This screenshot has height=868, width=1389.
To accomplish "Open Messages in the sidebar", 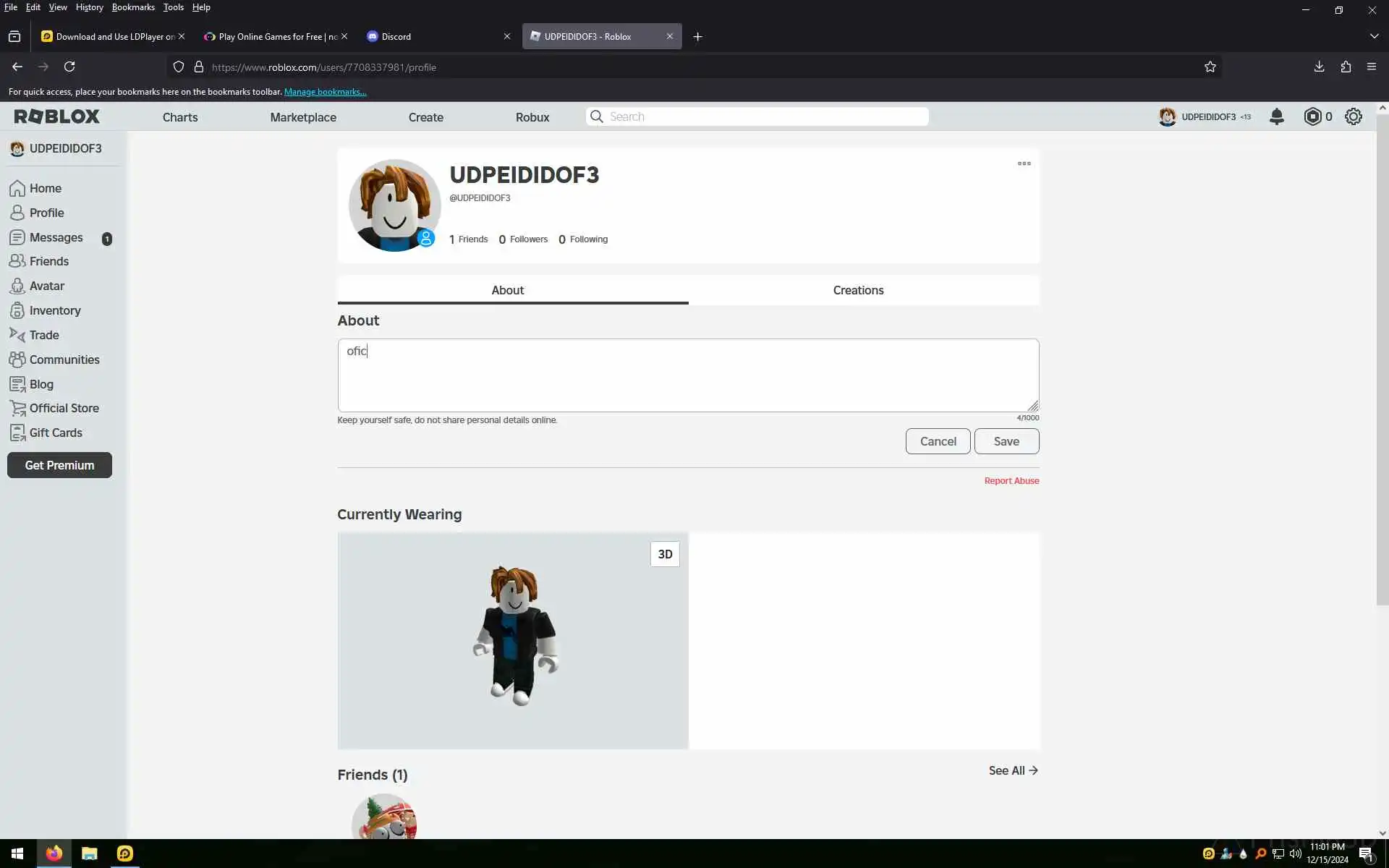I will [56, 237].
